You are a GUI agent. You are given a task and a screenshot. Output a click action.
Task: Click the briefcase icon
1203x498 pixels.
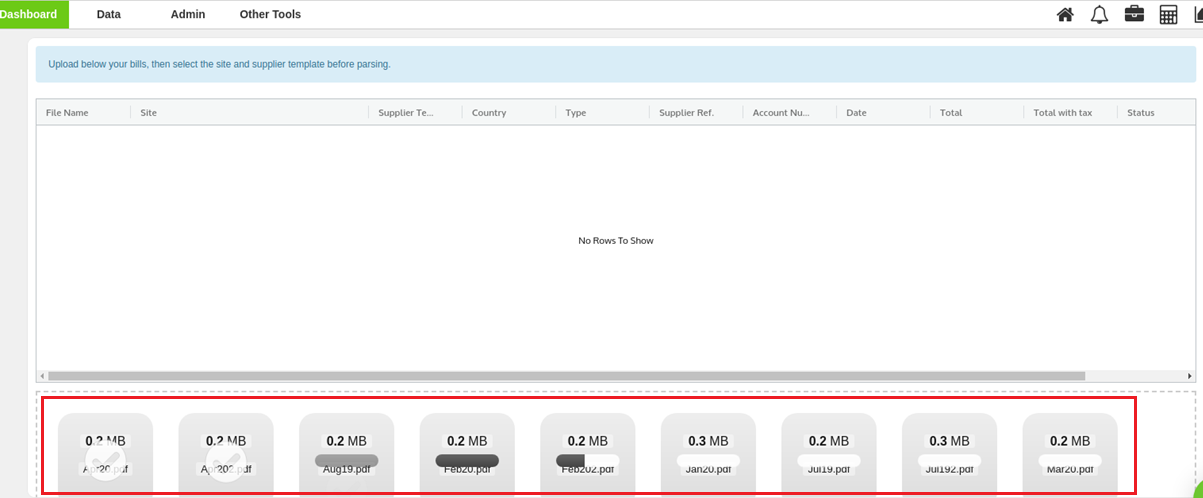pos(1134,14)
